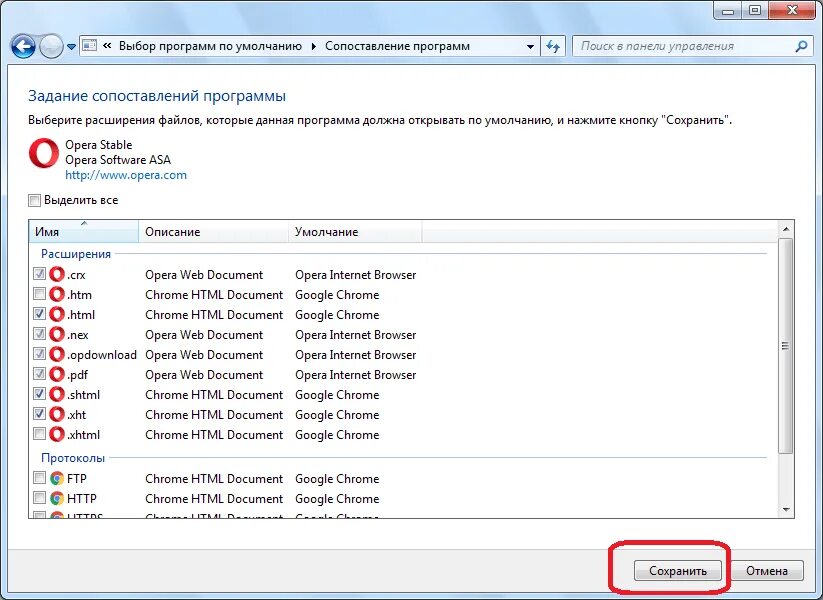The width and height of the screenshot is (823, 600).
Task: Sort by the 'Описание' column header
Action: tap(214, 231)
